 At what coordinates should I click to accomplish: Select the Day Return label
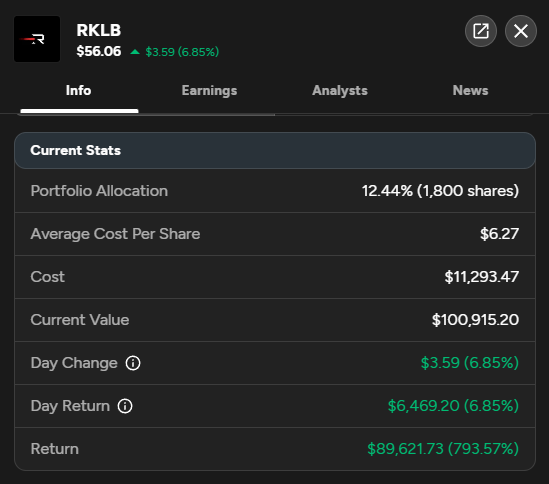coord(70,406)
